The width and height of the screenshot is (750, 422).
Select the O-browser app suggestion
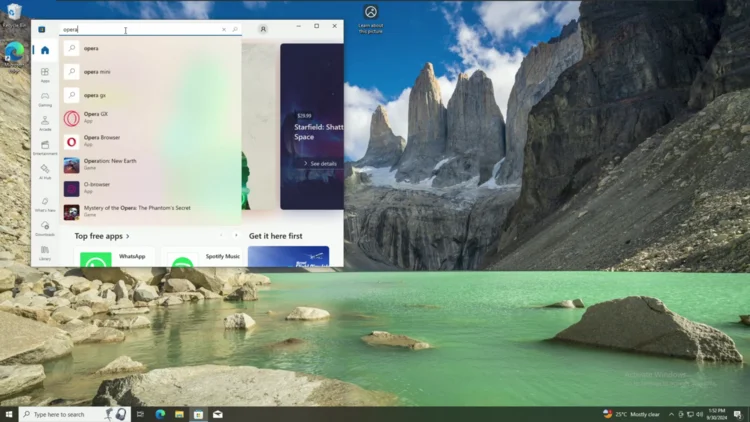pyautogui.click(x=151, y=188)
